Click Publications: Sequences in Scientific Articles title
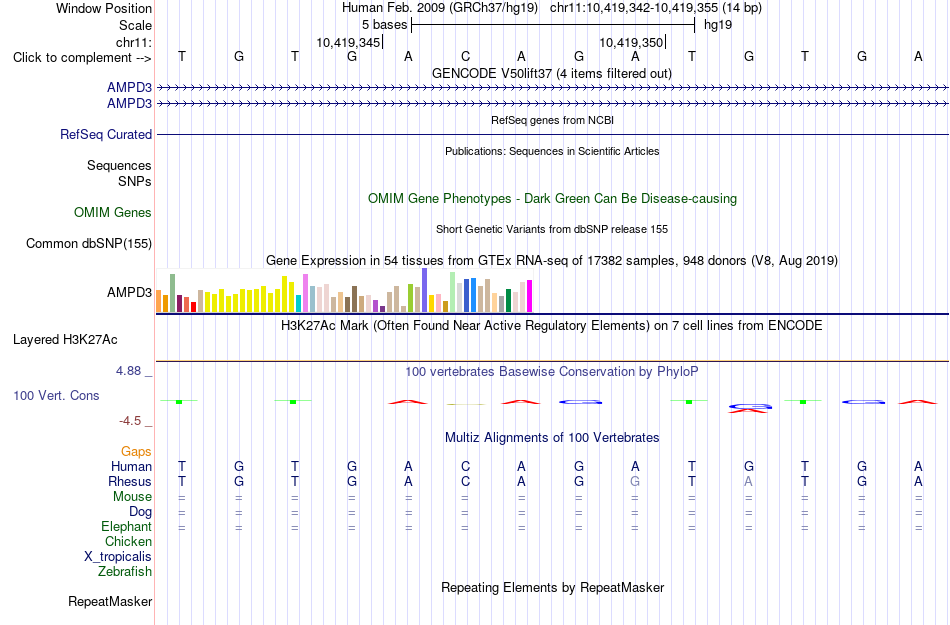Screen dimensions: 950x625 click(552, 151)
